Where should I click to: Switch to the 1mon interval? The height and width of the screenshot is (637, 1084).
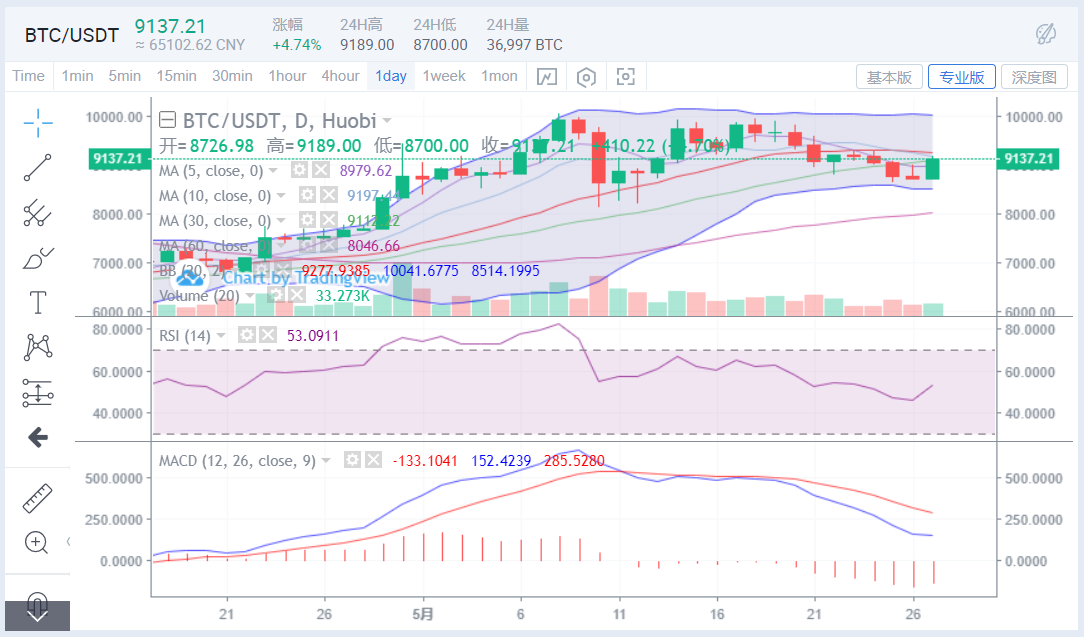[499, 76]
